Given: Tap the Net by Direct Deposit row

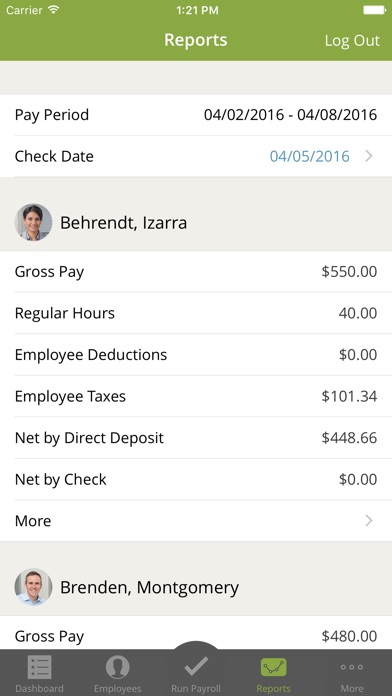Looking at the screenshot, I should click(196, 438).
